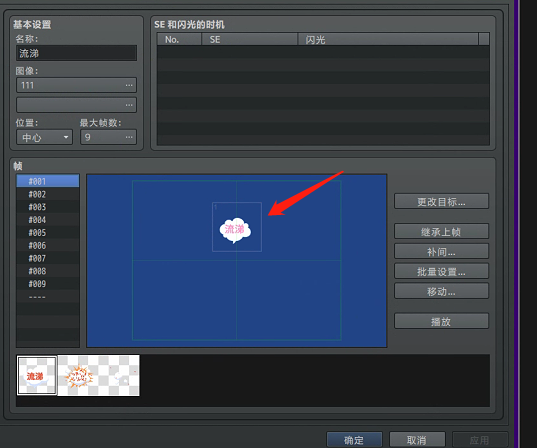
Task: Expand the 位置 中心 dropdown
Action: point(45,137)
